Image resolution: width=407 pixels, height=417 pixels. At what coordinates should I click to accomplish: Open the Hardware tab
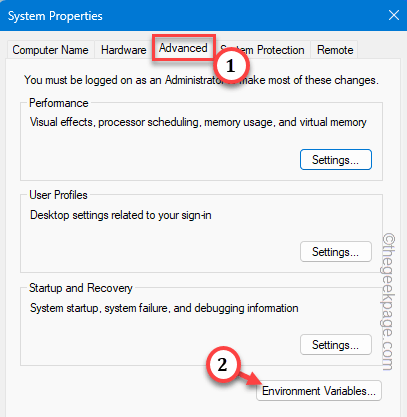123,50
